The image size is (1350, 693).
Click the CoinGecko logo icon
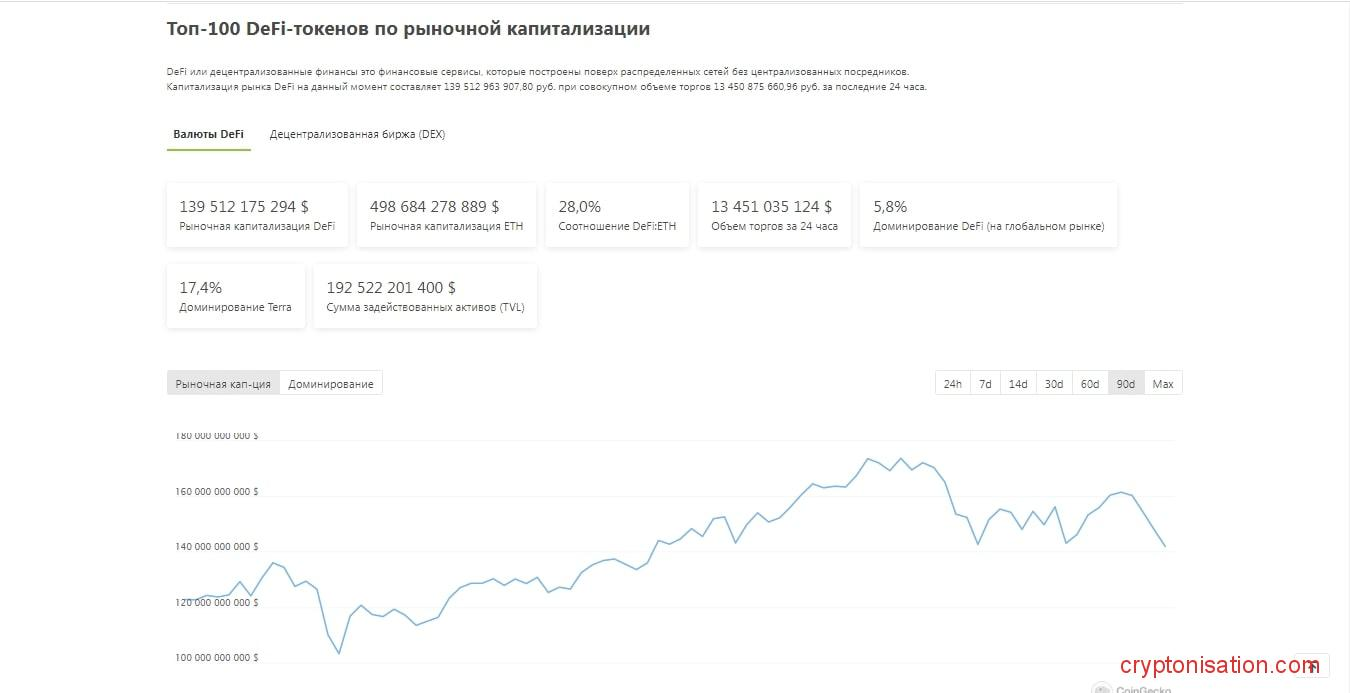pos(1102,688)
